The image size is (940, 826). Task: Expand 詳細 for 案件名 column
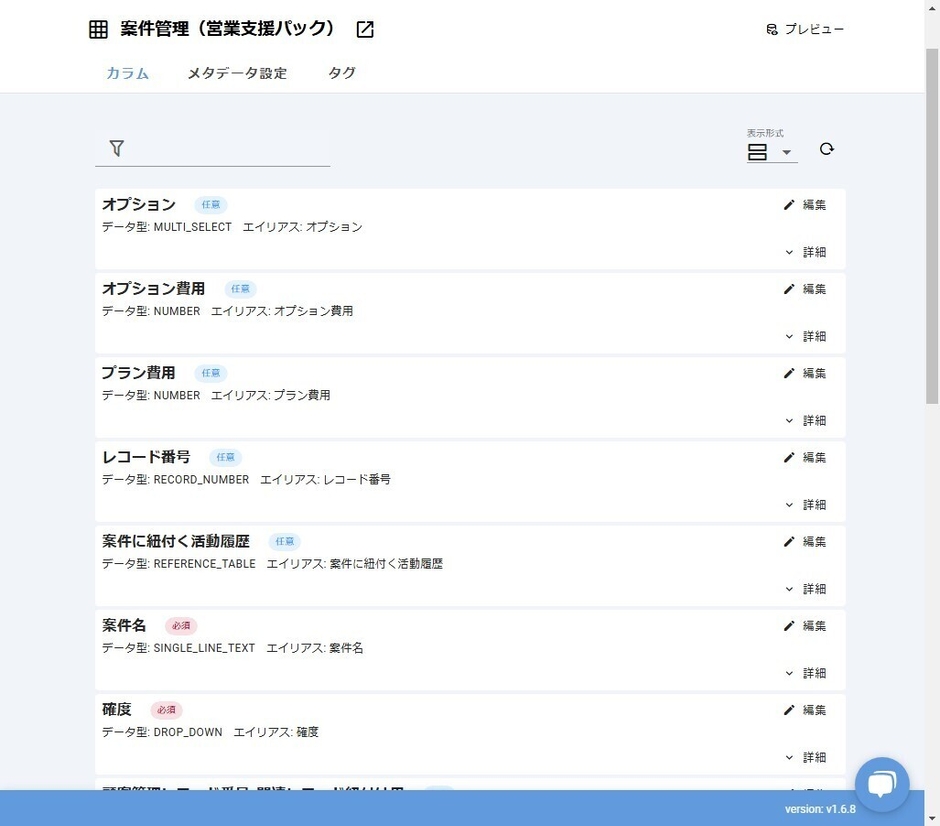[806, 673]
